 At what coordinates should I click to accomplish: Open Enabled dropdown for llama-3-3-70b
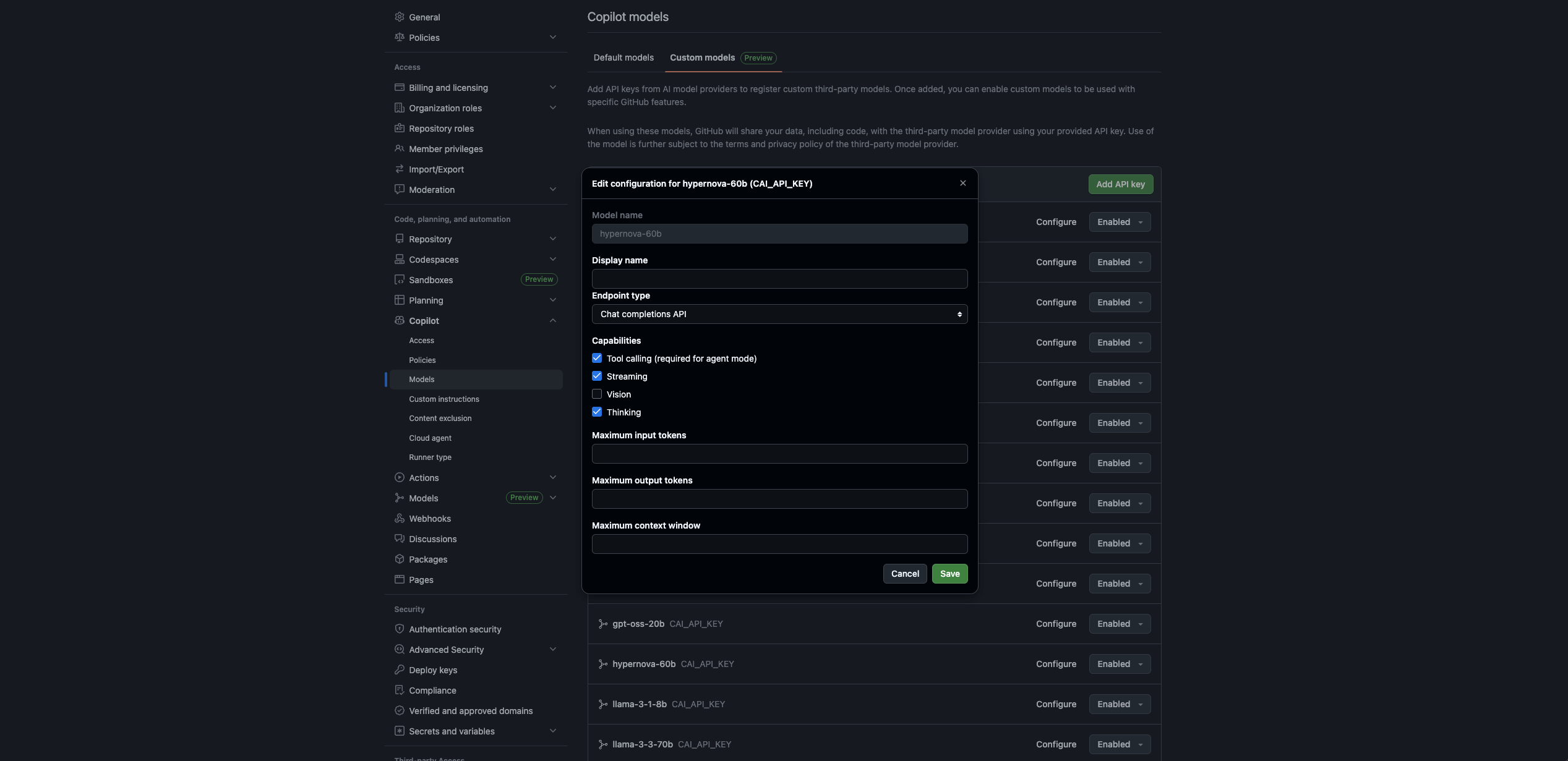pyautogui.click(x=1120, y=744)
